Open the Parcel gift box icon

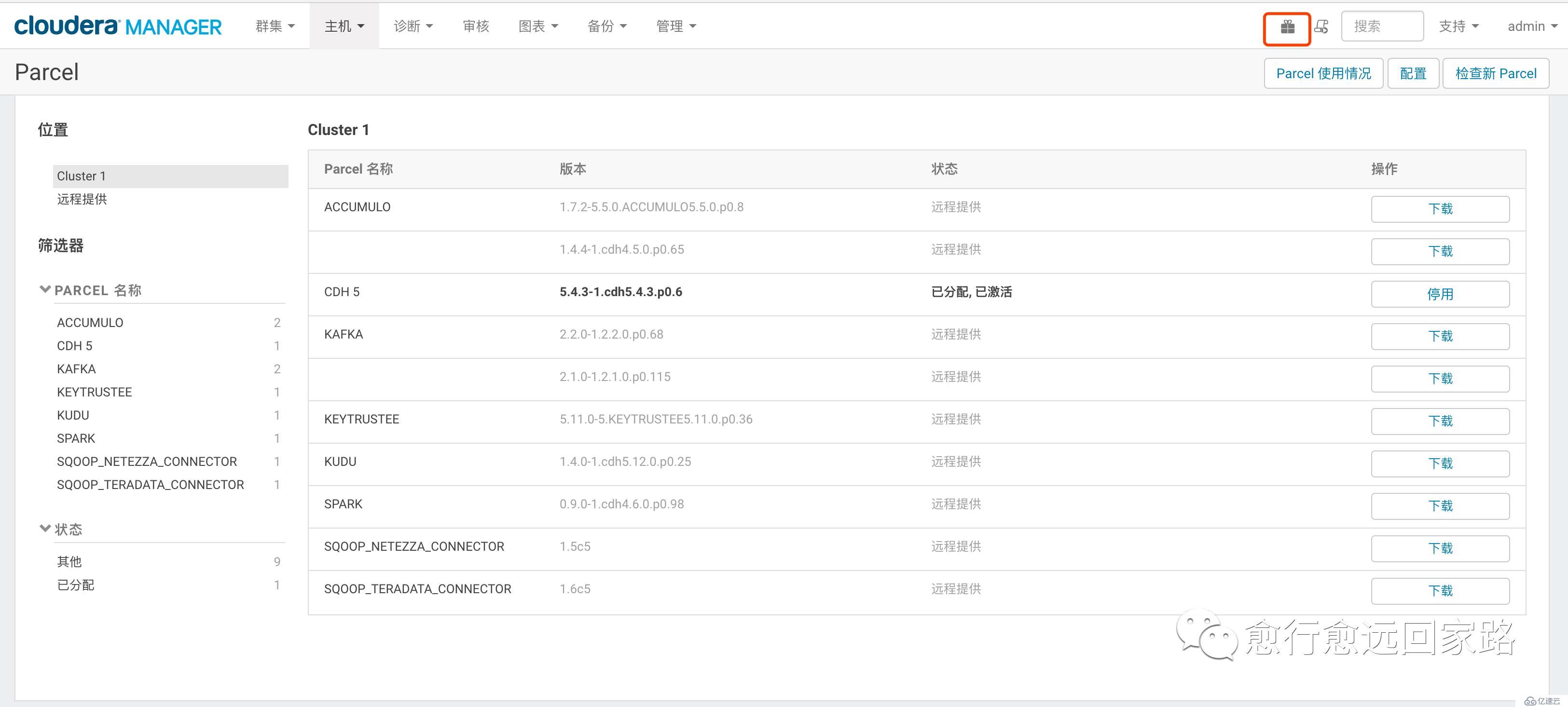click(x=1287, y=27)
